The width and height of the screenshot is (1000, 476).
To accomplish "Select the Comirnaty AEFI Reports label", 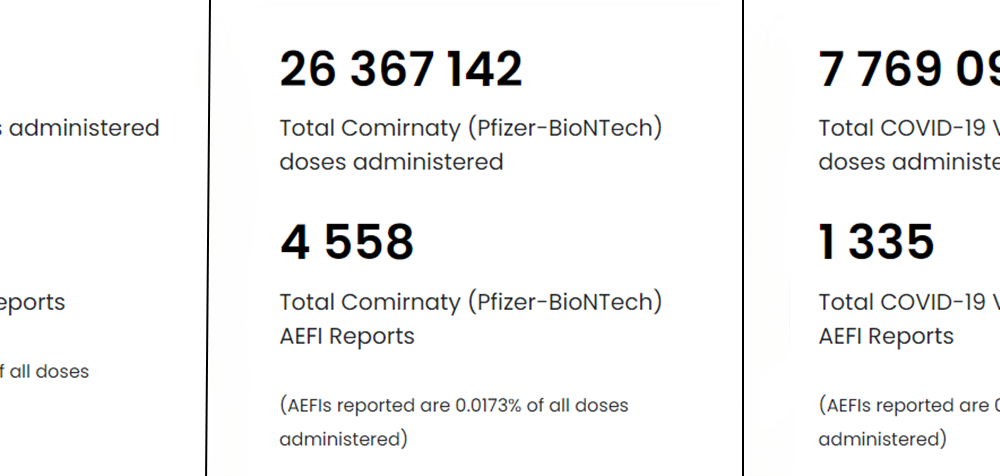I will (x=470, y=318).
